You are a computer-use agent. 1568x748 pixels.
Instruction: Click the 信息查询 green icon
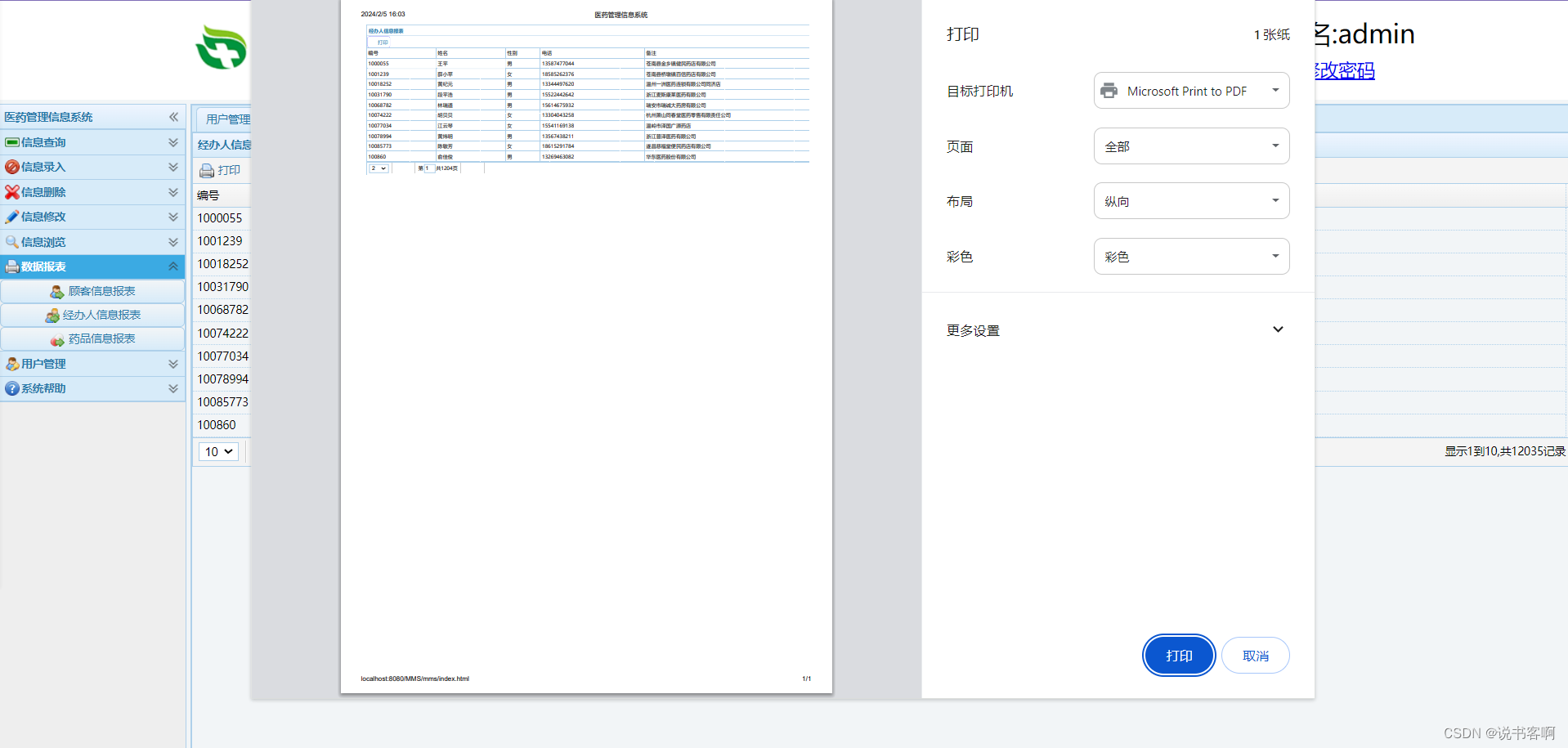pyautogui.click(x=12, y=142)
